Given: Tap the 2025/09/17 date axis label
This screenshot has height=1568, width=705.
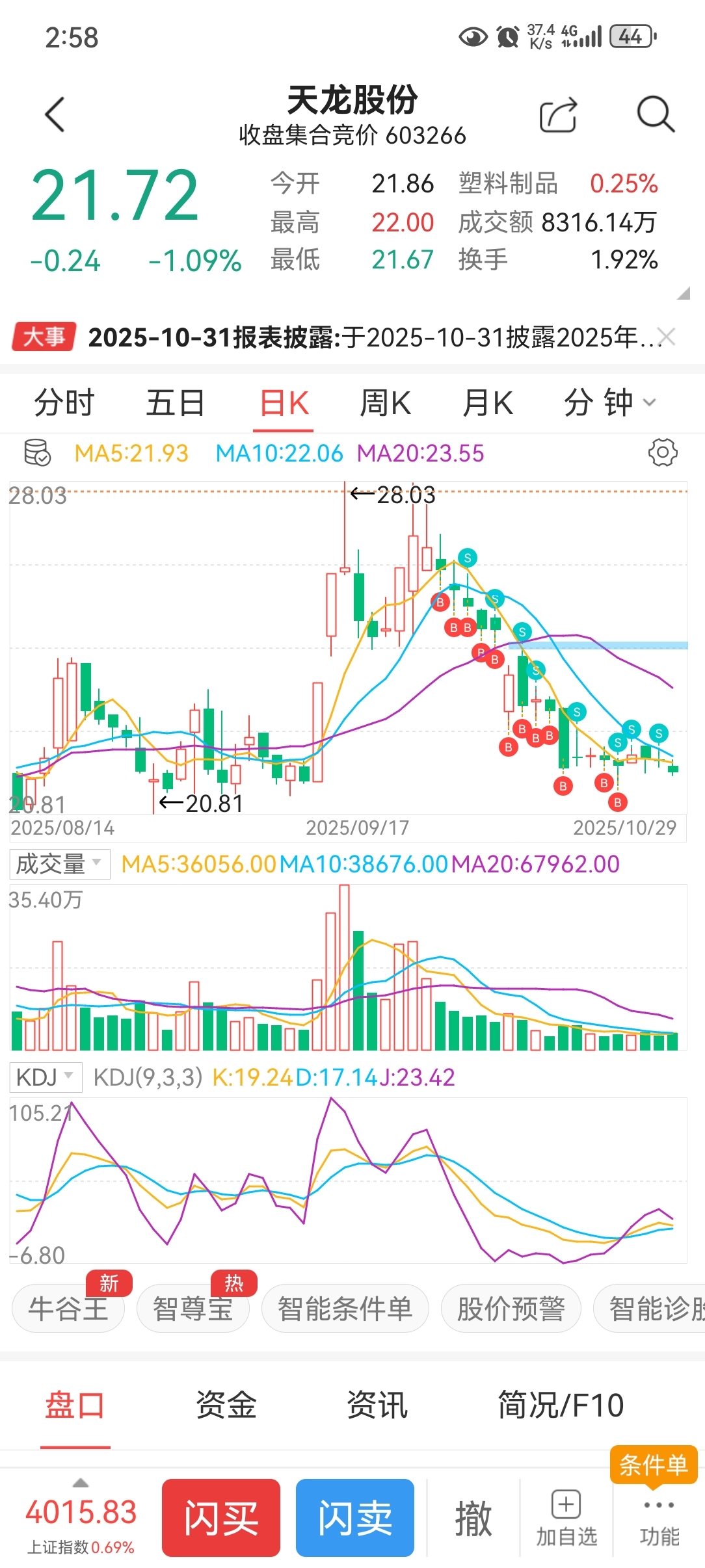Looking at the screenshot, I should point(358,828).
